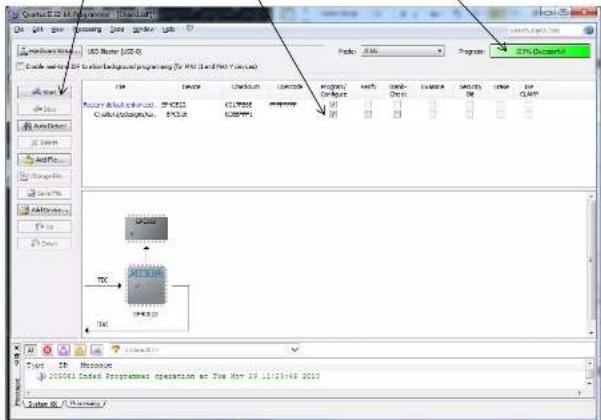This screenshot has width=601, height=420.
Task: Expand the message search dropdown chevron
Action: tap(294, 349)
